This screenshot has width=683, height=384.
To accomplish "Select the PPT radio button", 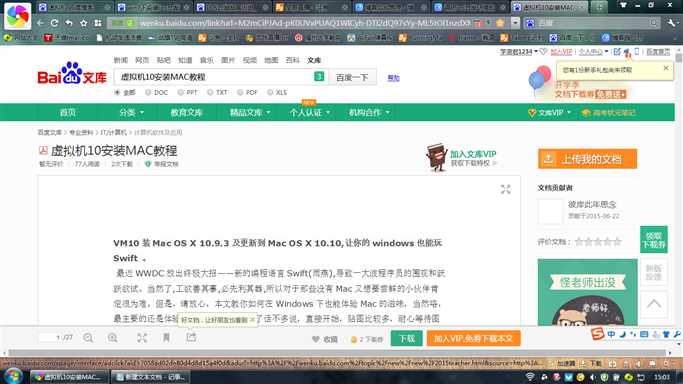I will tap(180, 92).
